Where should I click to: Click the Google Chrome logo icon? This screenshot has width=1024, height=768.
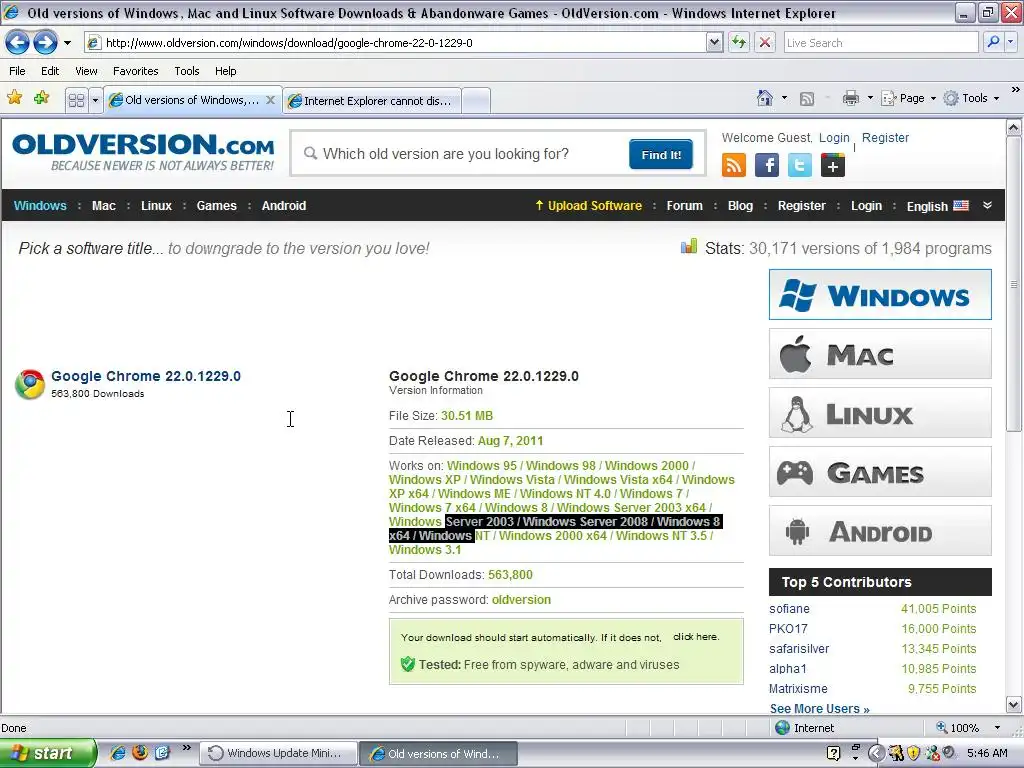pyautogui.click(x=30, y=384)
